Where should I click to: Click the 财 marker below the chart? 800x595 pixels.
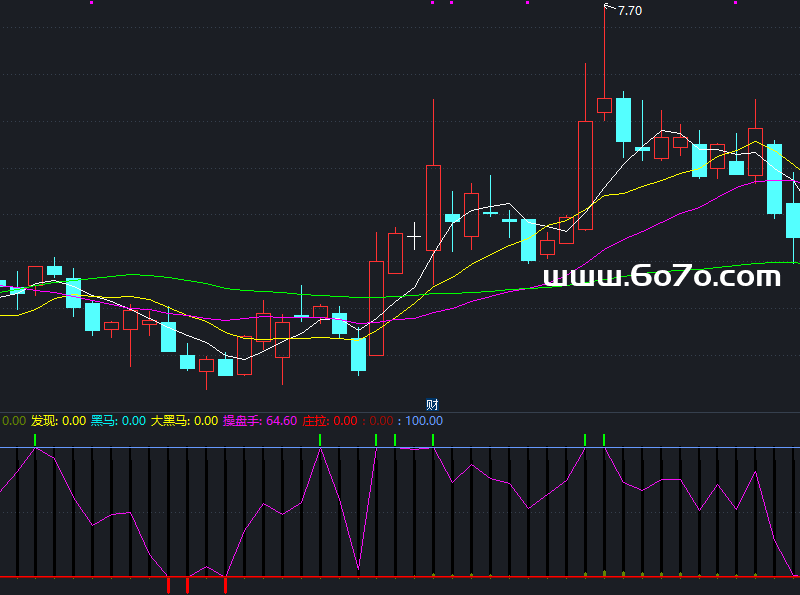pos(432,405)
